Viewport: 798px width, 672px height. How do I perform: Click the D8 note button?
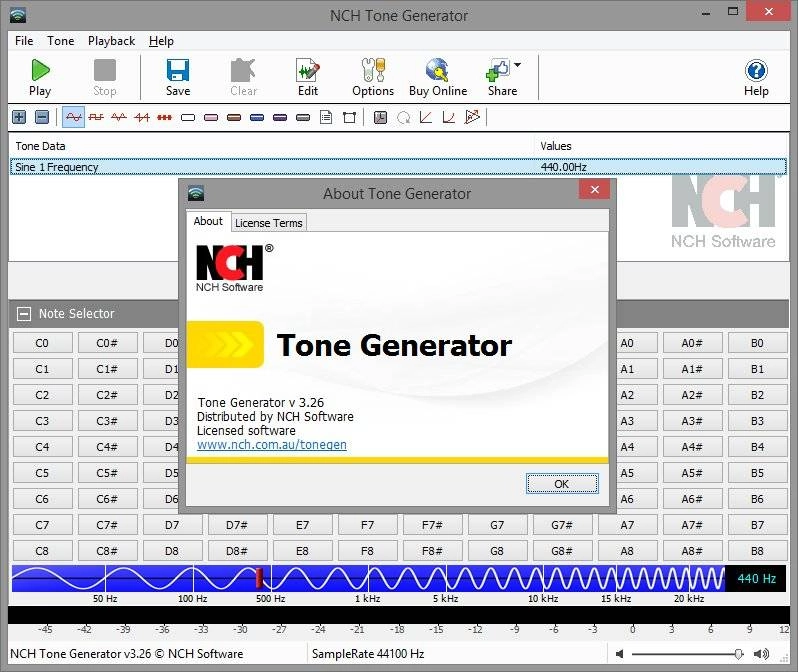click(172, 551)
